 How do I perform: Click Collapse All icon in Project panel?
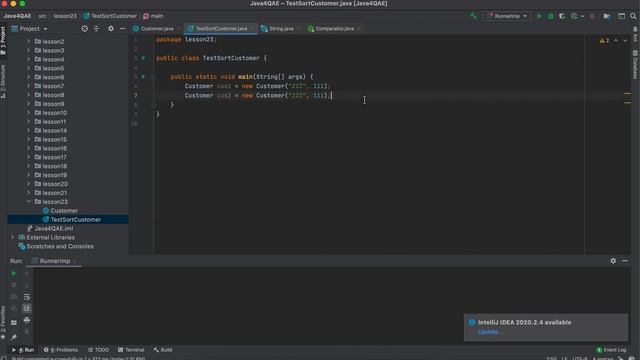96,29
